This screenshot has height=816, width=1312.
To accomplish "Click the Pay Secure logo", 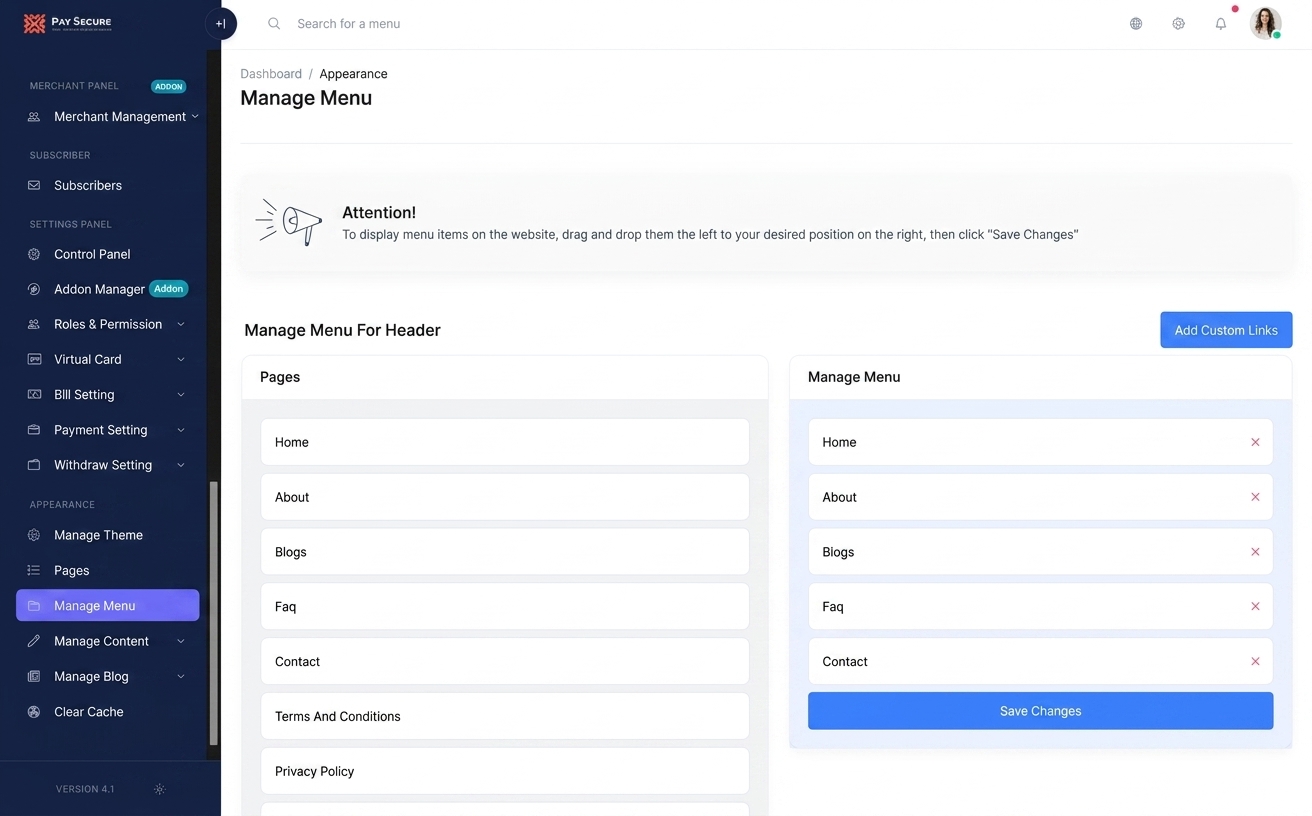I will 68,23.
